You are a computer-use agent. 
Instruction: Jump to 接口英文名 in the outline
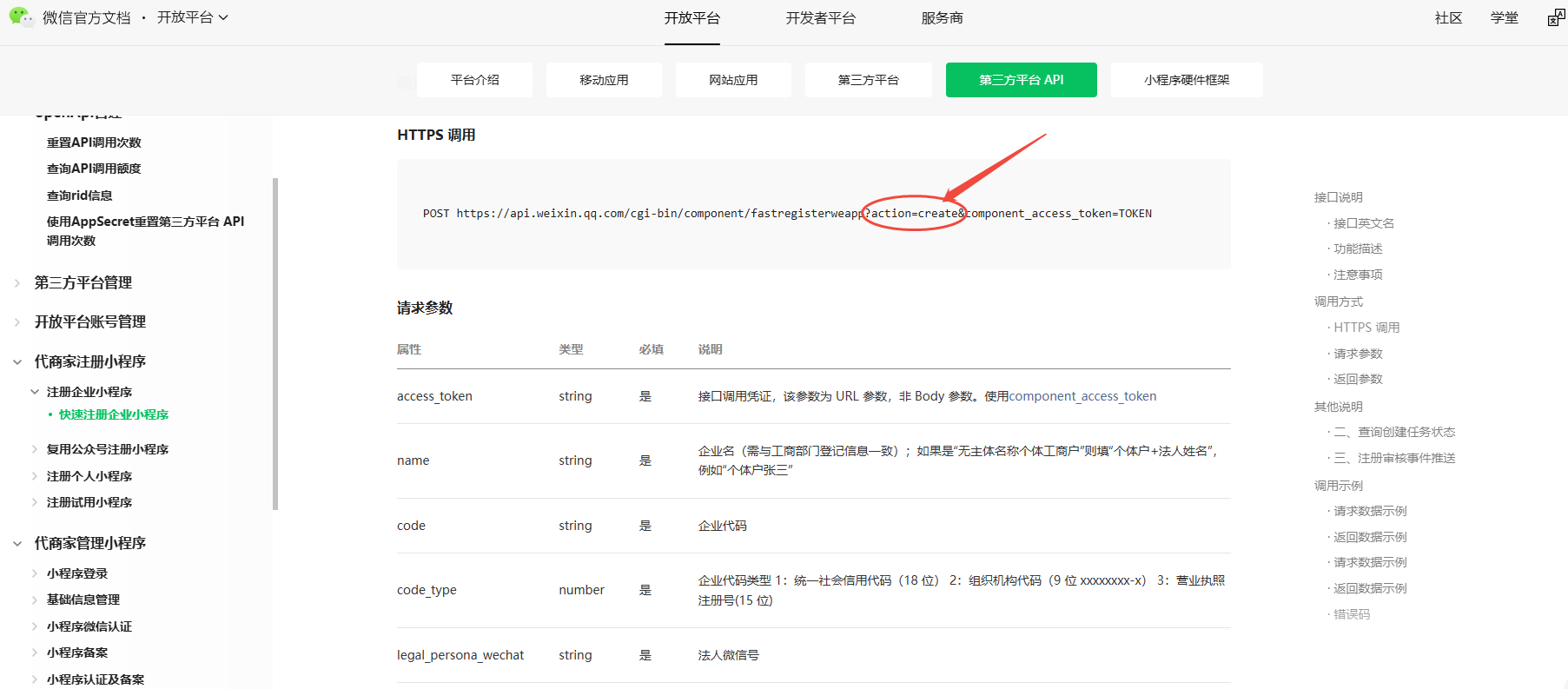pyautogui.click(x=1364, y=223)
